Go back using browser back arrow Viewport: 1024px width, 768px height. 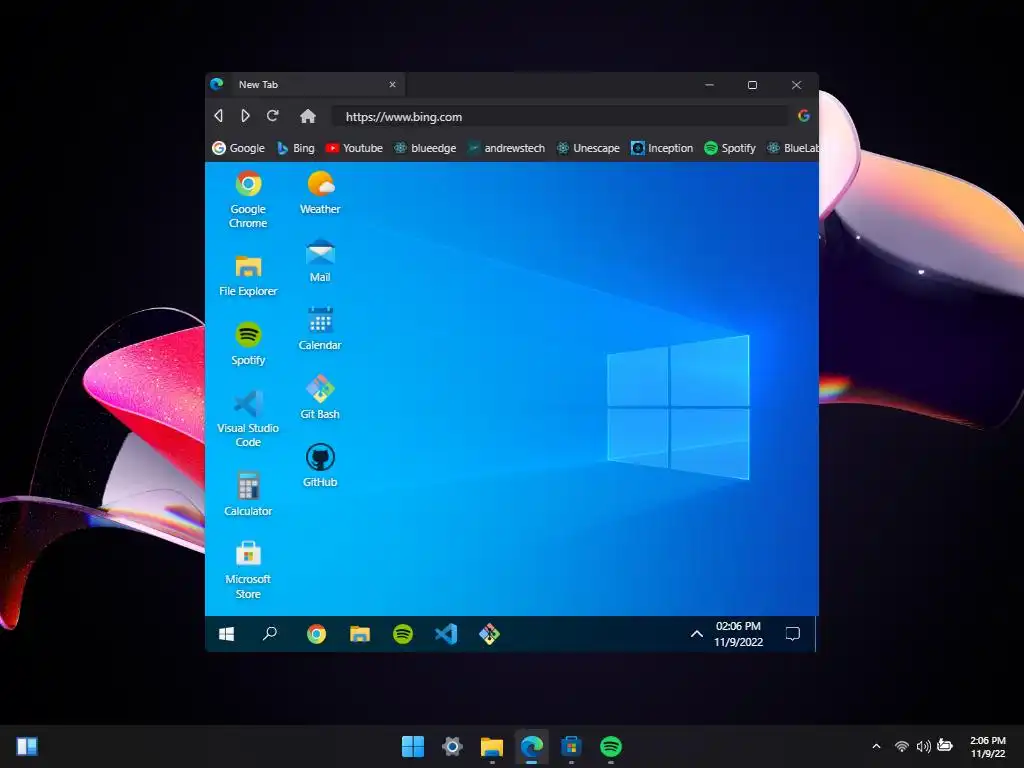tap(219, 116)
